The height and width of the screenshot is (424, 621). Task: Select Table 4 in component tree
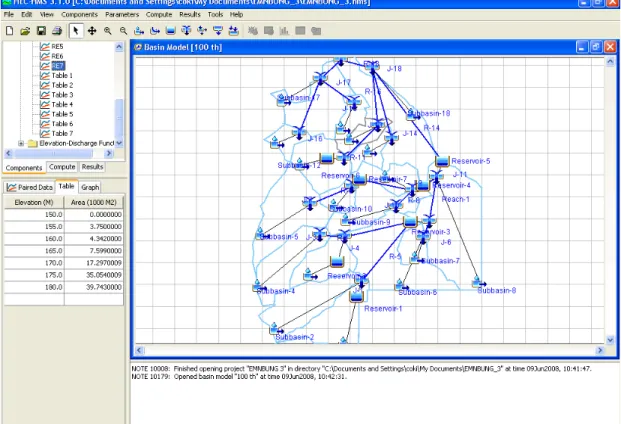tap(62, 105)
